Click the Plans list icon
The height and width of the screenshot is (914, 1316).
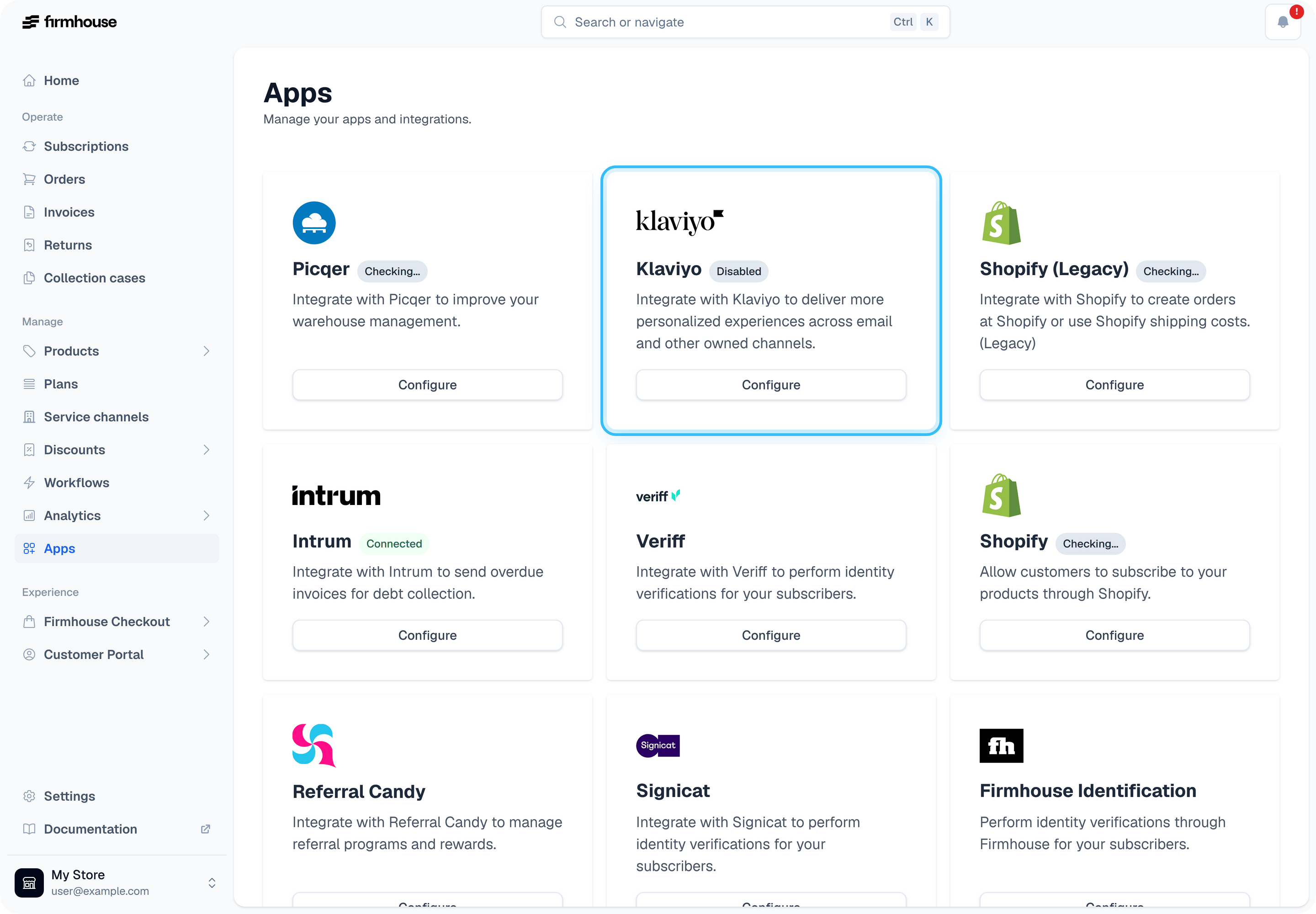point(29,384)
